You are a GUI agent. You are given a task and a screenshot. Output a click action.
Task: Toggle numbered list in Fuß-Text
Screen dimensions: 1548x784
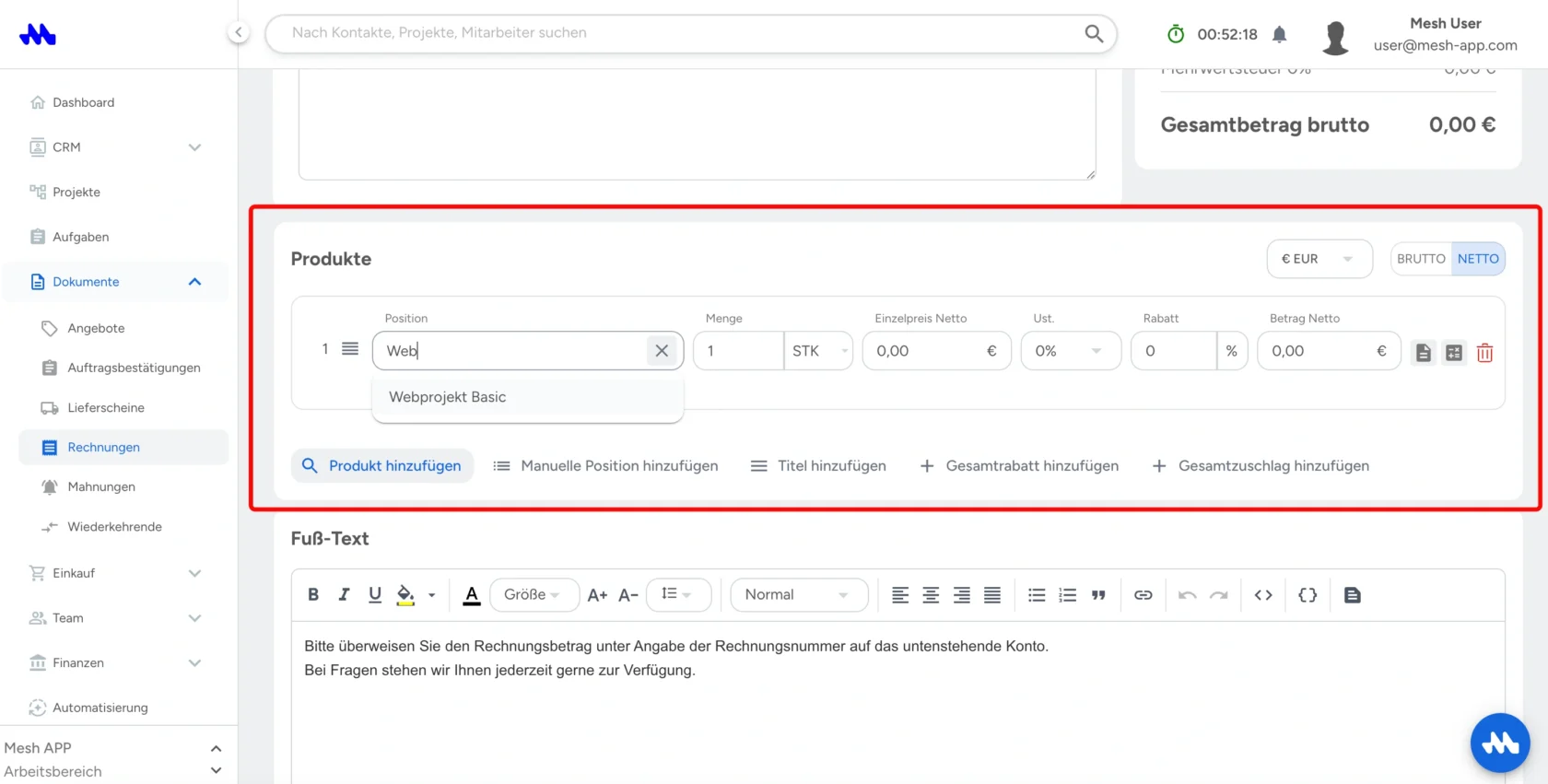1068,595
